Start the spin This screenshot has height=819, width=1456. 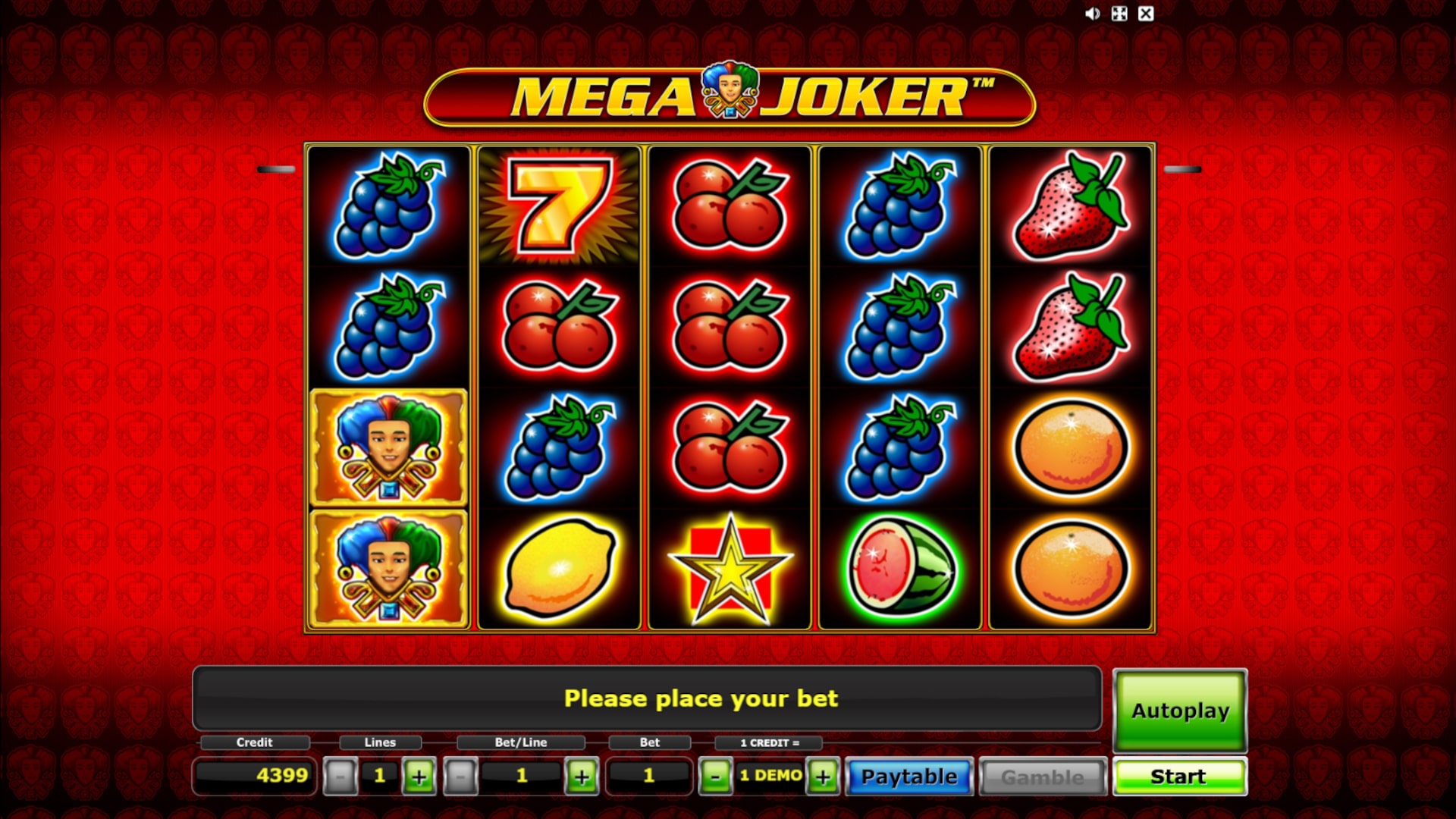1179,777
